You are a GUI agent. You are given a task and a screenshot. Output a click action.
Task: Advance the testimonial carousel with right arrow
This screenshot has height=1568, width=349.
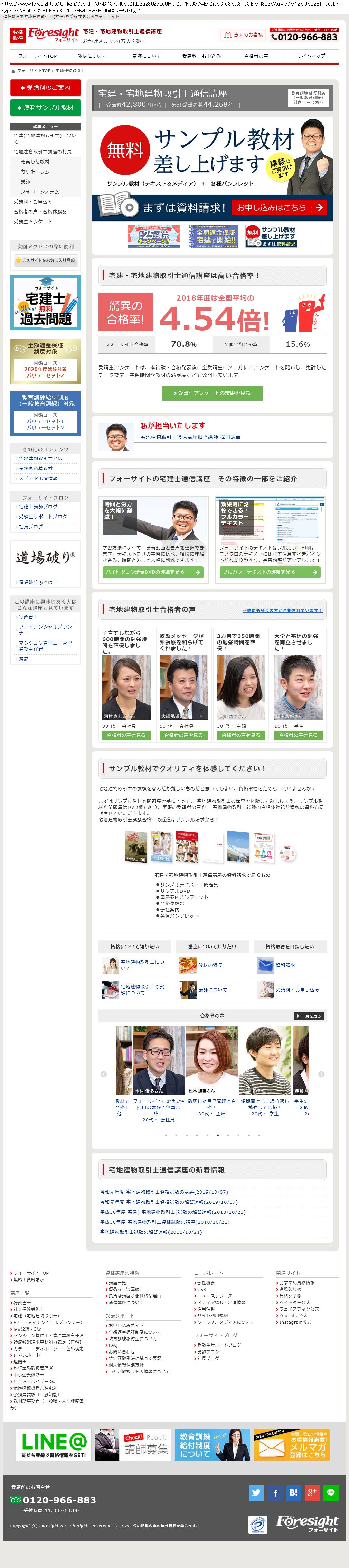pos(321,1074)
